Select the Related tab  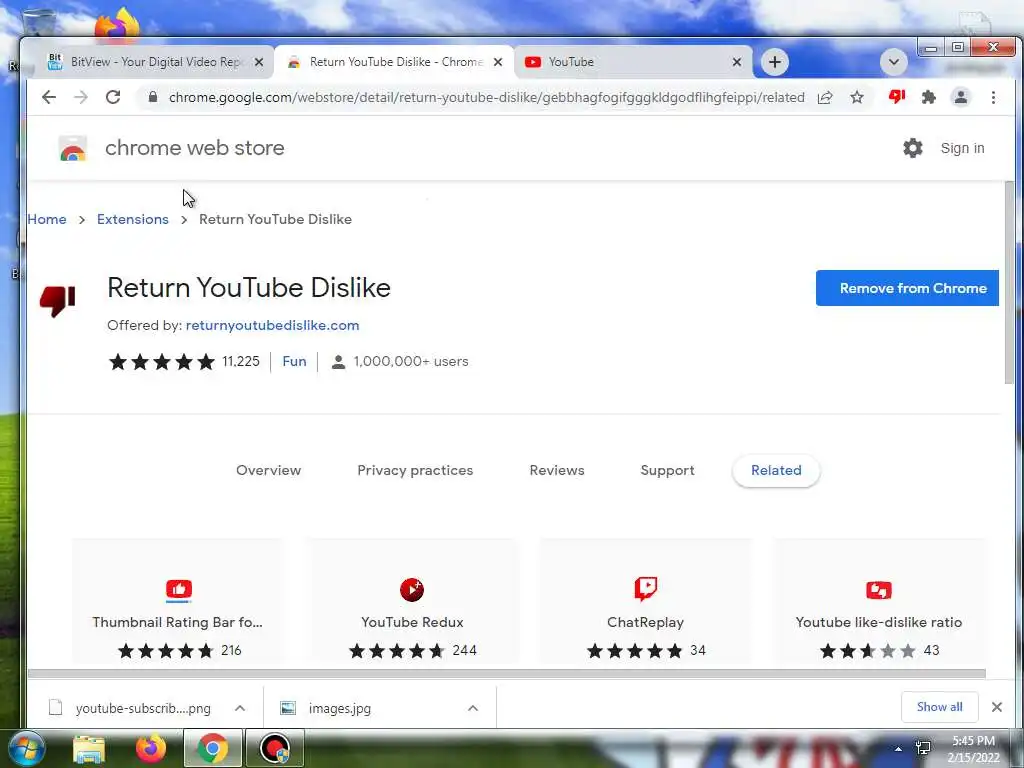coord(776,470)
